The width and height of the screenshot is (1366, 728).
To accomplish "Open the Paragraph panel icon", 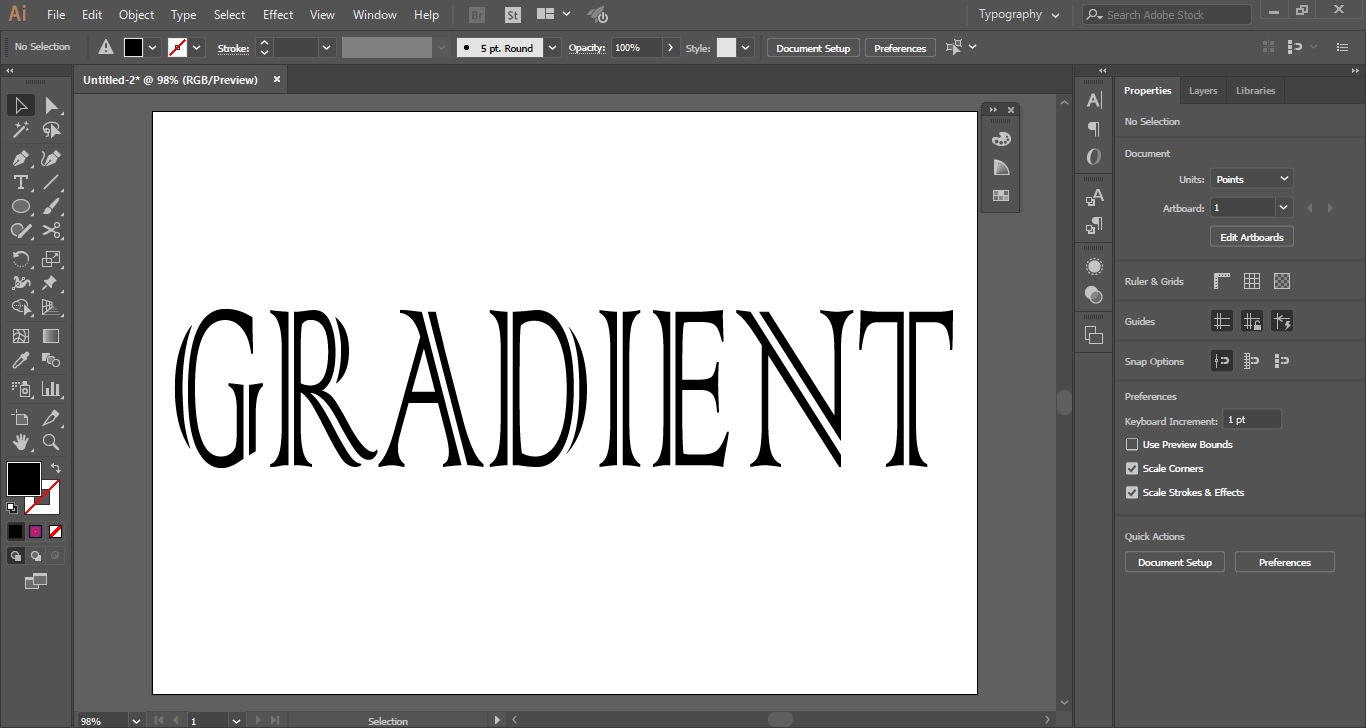I will tap(1094, 128).
